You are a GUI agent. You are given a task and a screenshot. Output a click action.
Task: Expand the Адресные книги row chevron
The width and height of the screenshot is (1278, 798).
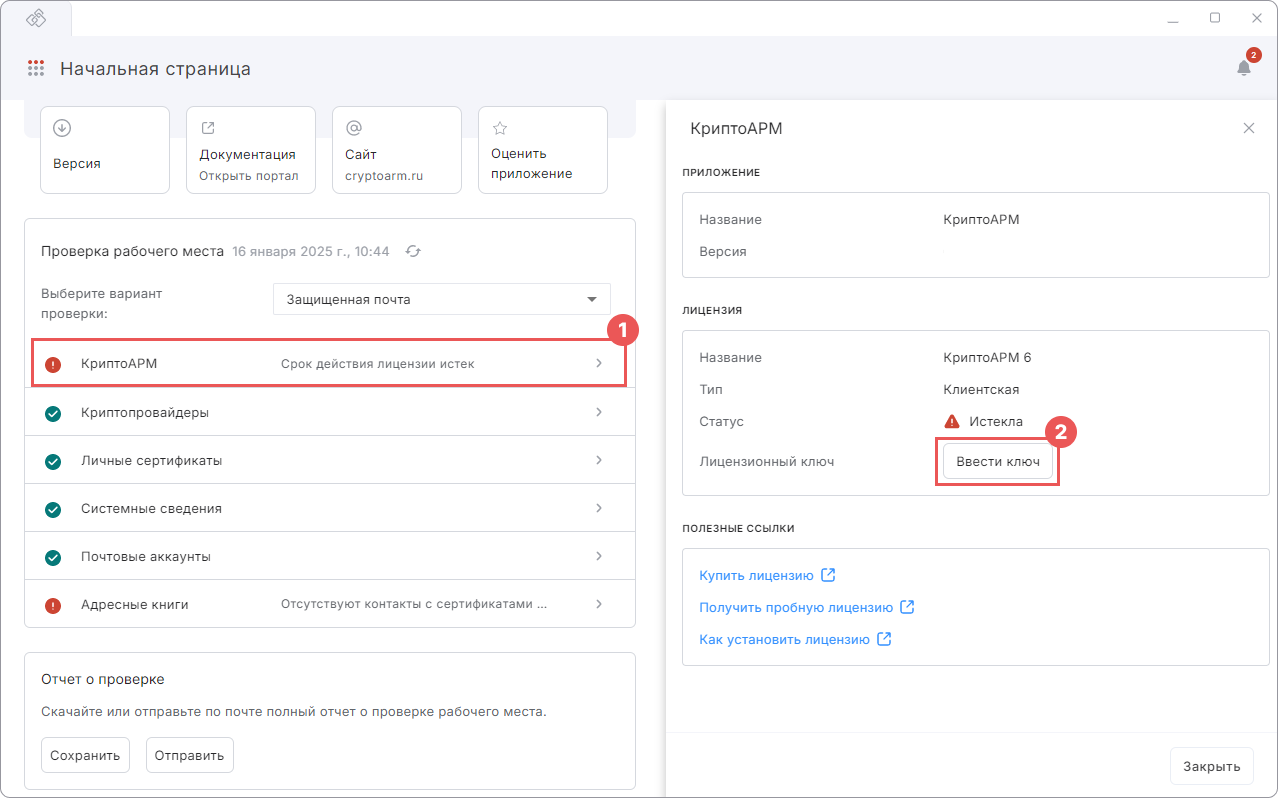pyautogui.click(x=599, y=604)
